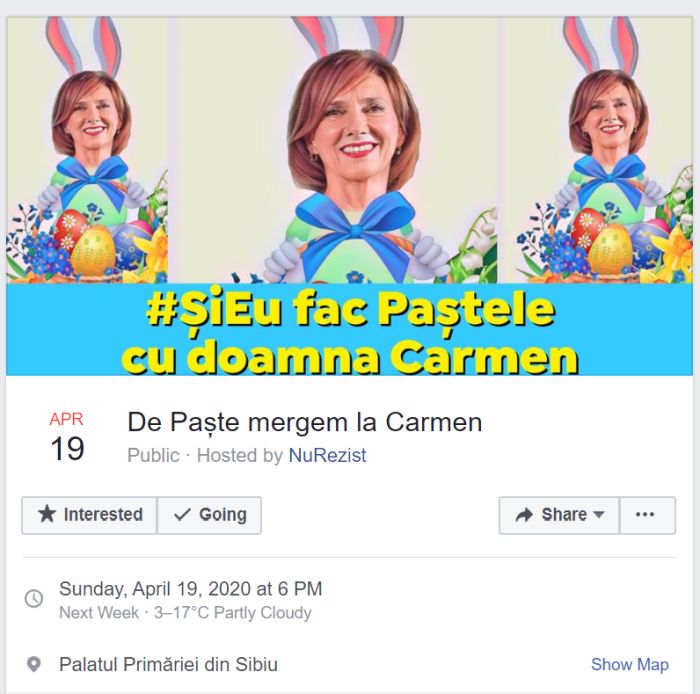Click the event title De Paște mergem la Carmen
Viewport: 700px width, 694px height.
(304, 422)
